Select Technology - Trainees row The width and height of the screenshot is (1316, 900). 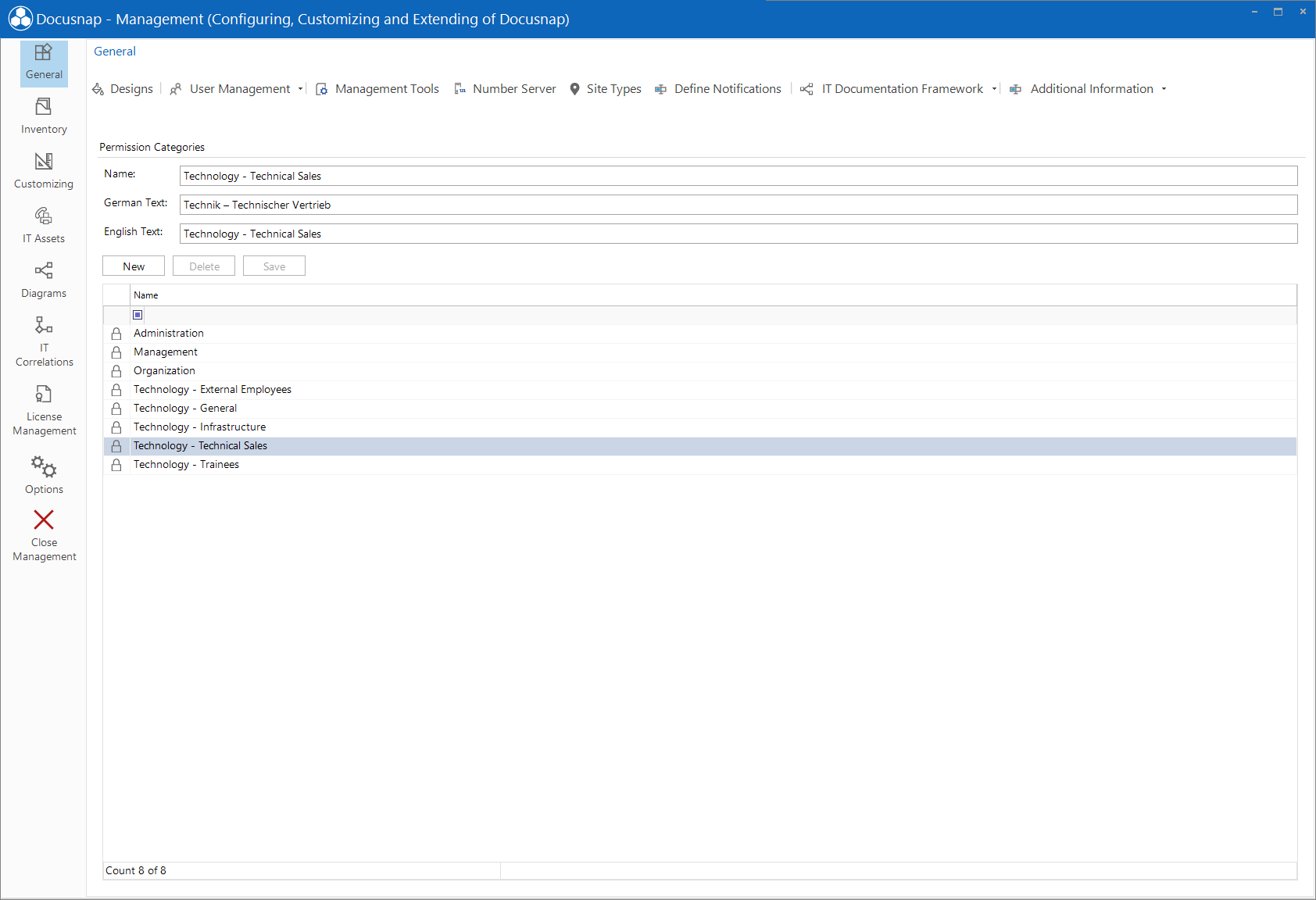pos(699,465)
